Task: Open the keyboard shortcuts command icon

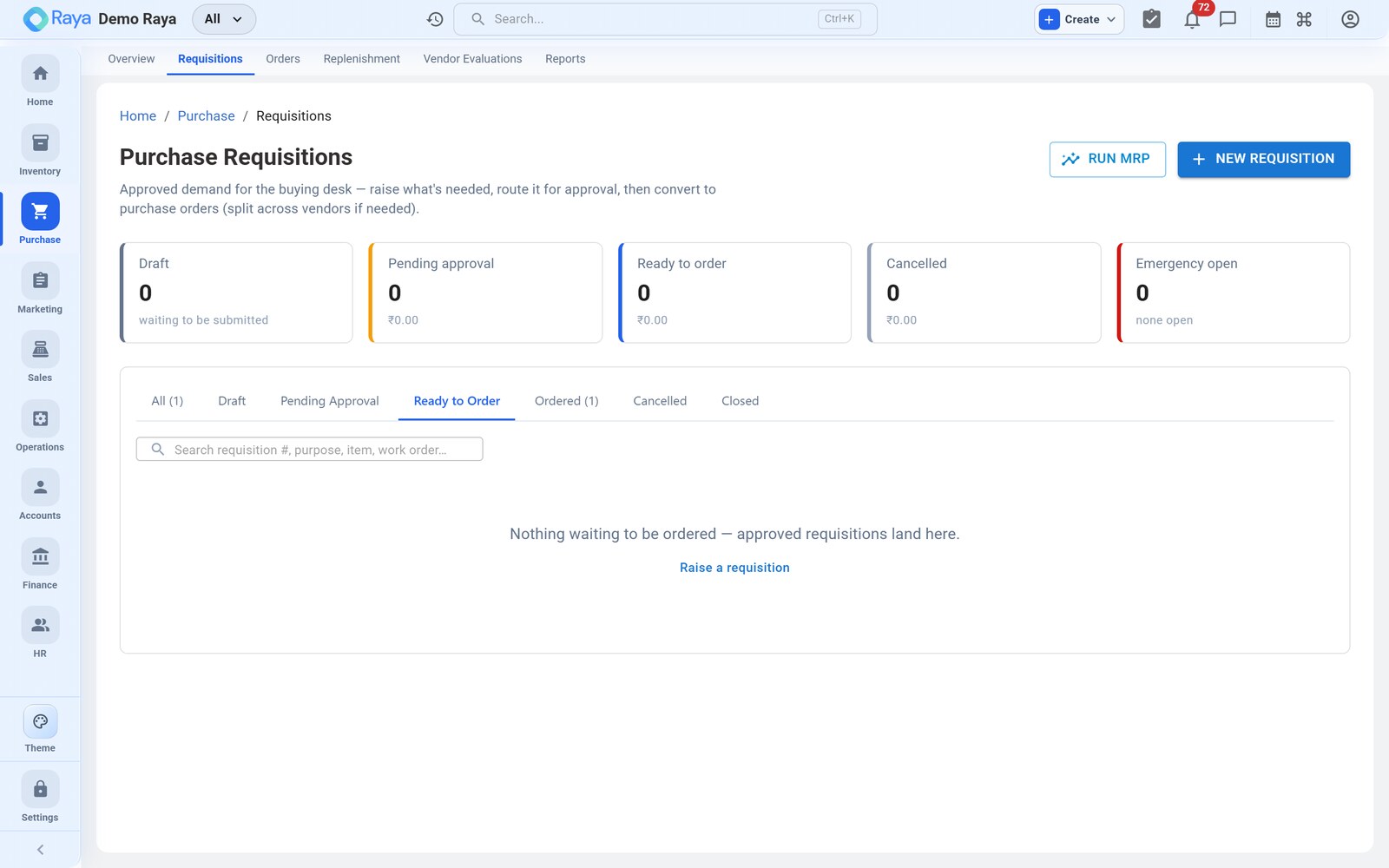Action: (x=1304, y=19)
